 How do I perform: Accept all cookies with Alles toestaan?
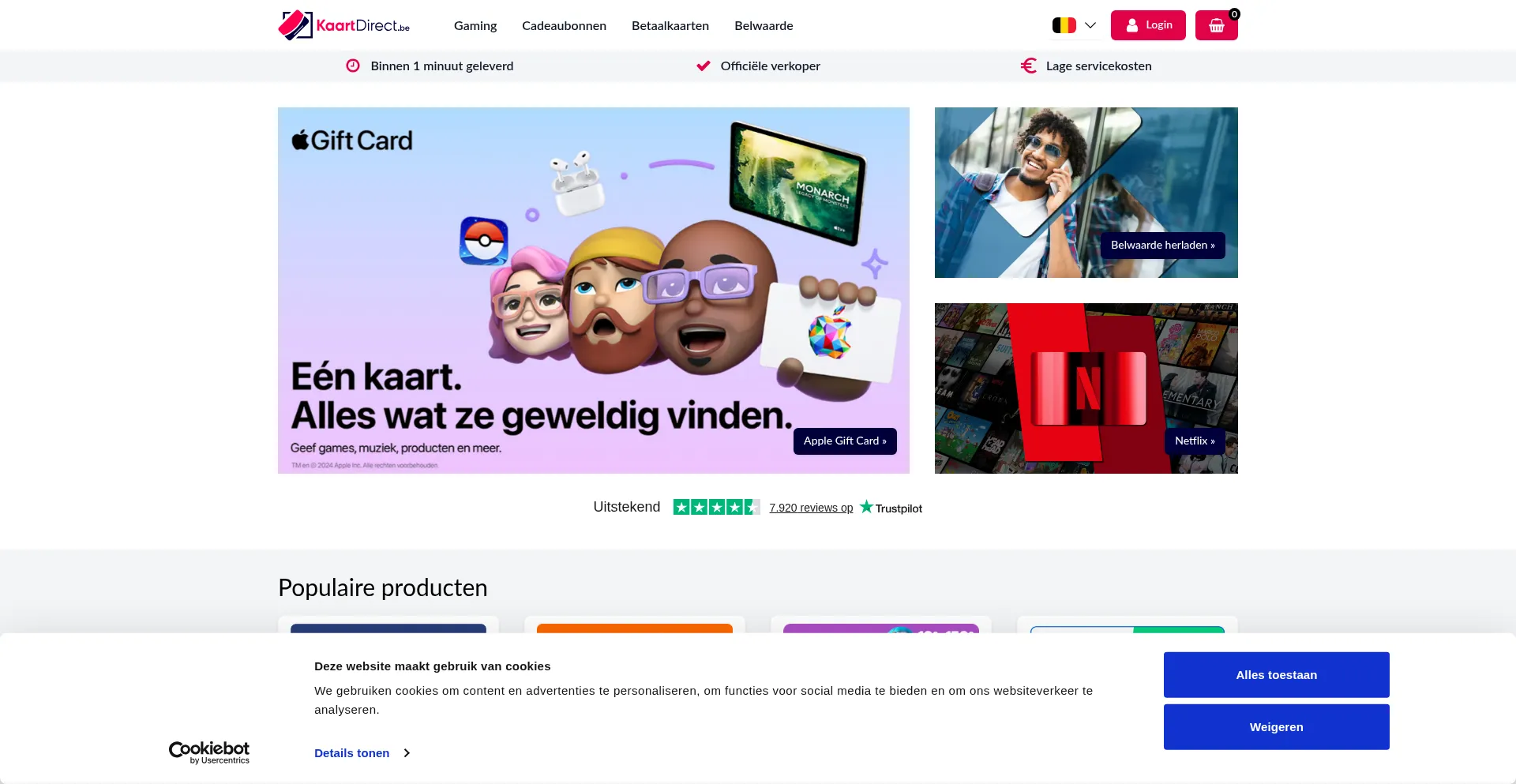1276,675
